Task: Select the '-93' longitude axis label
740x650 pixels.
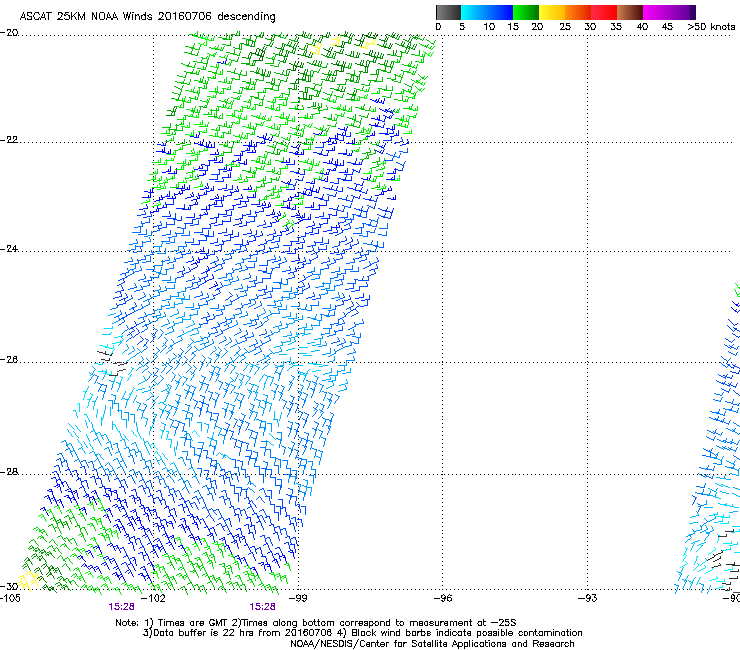Action: click(x=587, y=598)
